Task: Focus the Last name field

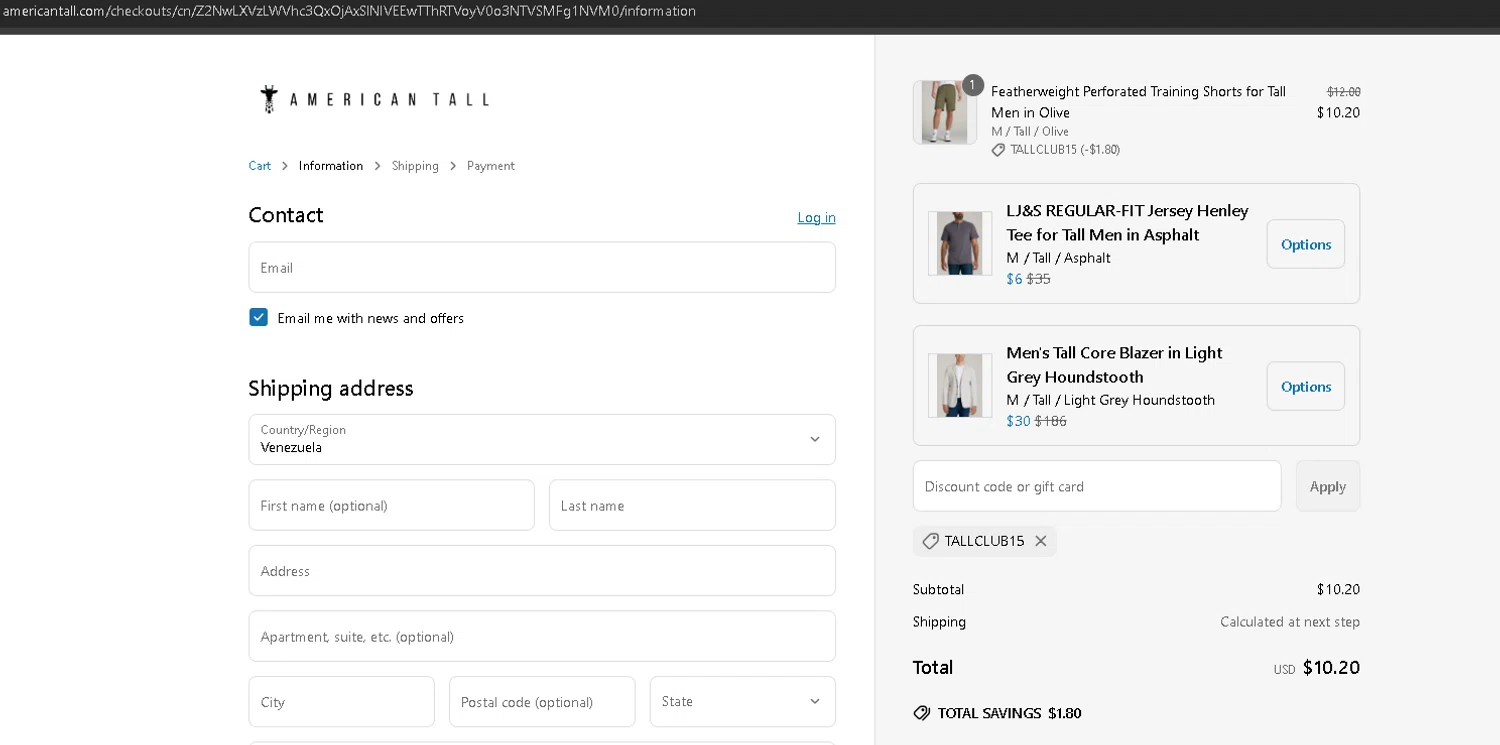Action: [x=692, y=505]
